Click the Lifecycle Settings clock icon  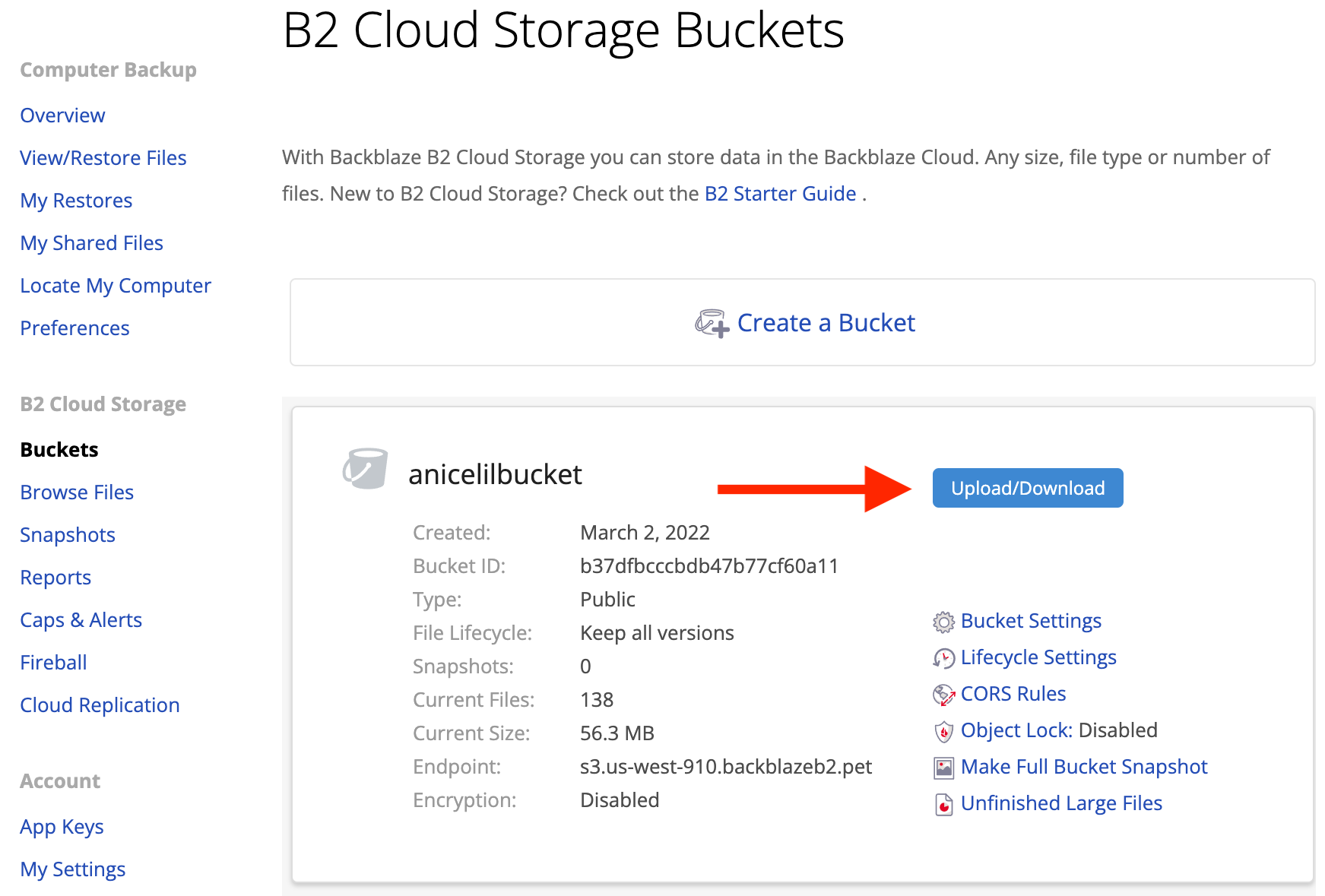(x=943, y=658)
